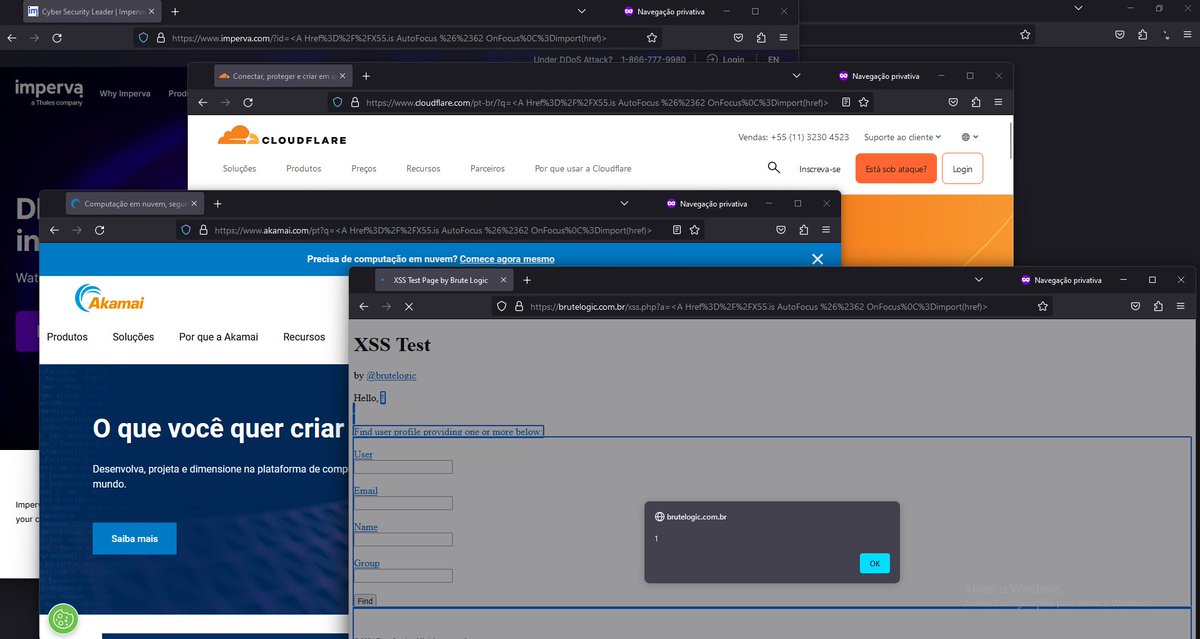1200x639 pixels.
Task: Open new tab in Cloudflare window
Action: coord(366,76)
